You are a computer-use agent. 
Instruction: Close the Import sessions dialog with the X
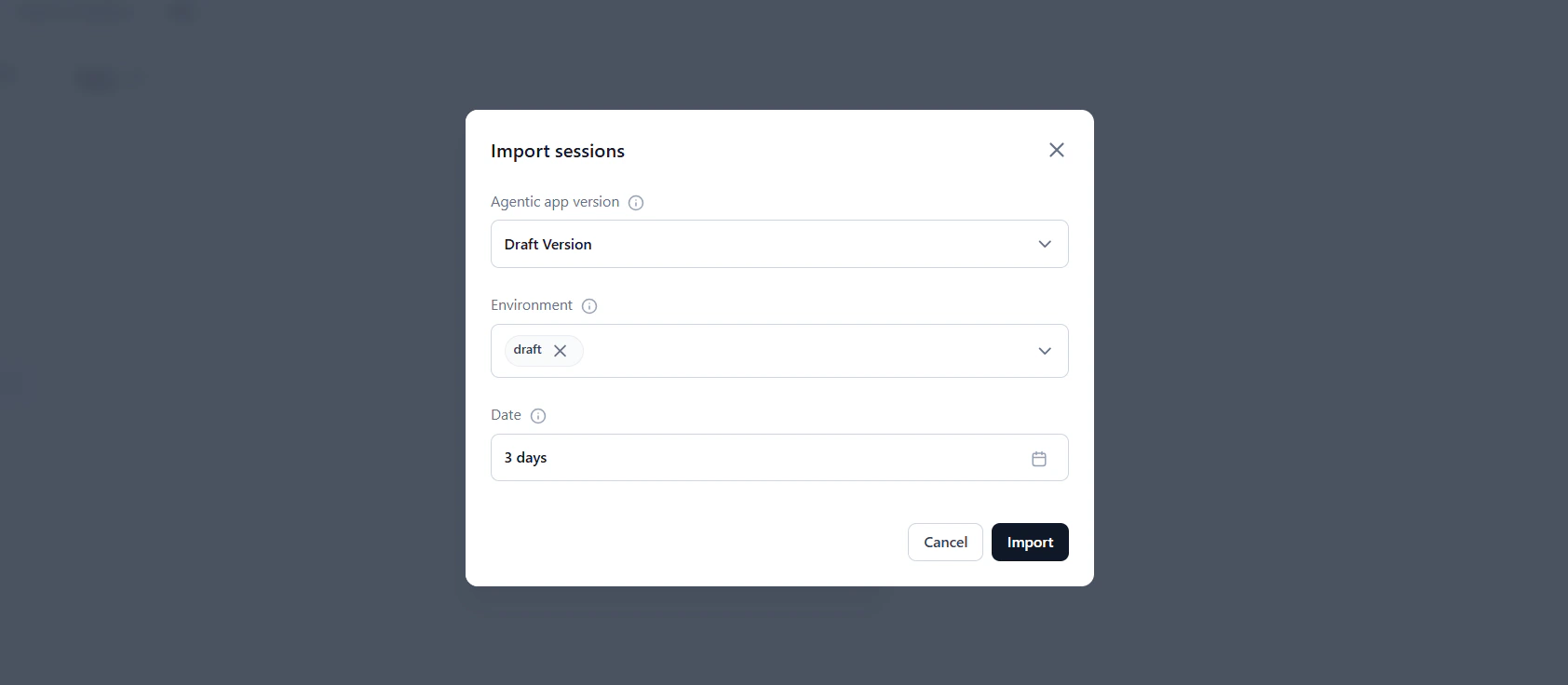[1056, 149]
